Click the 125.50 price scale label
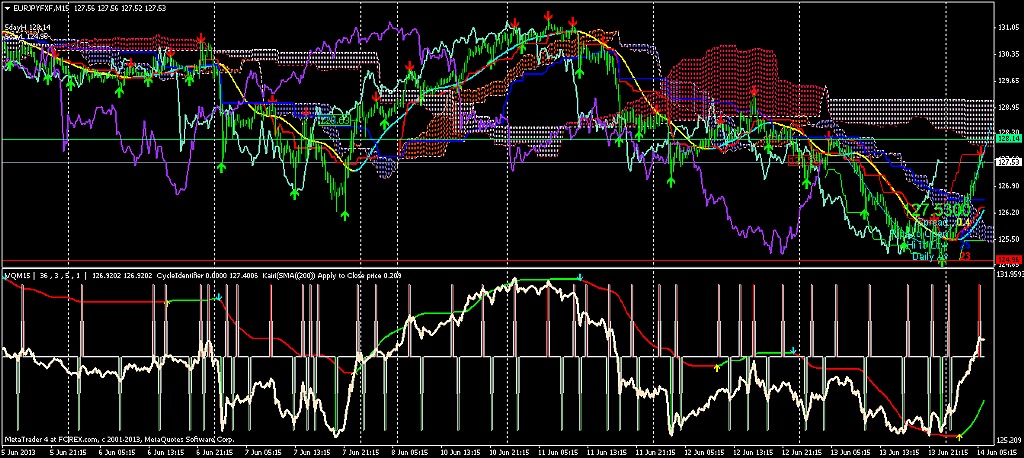 (1008, 238)
